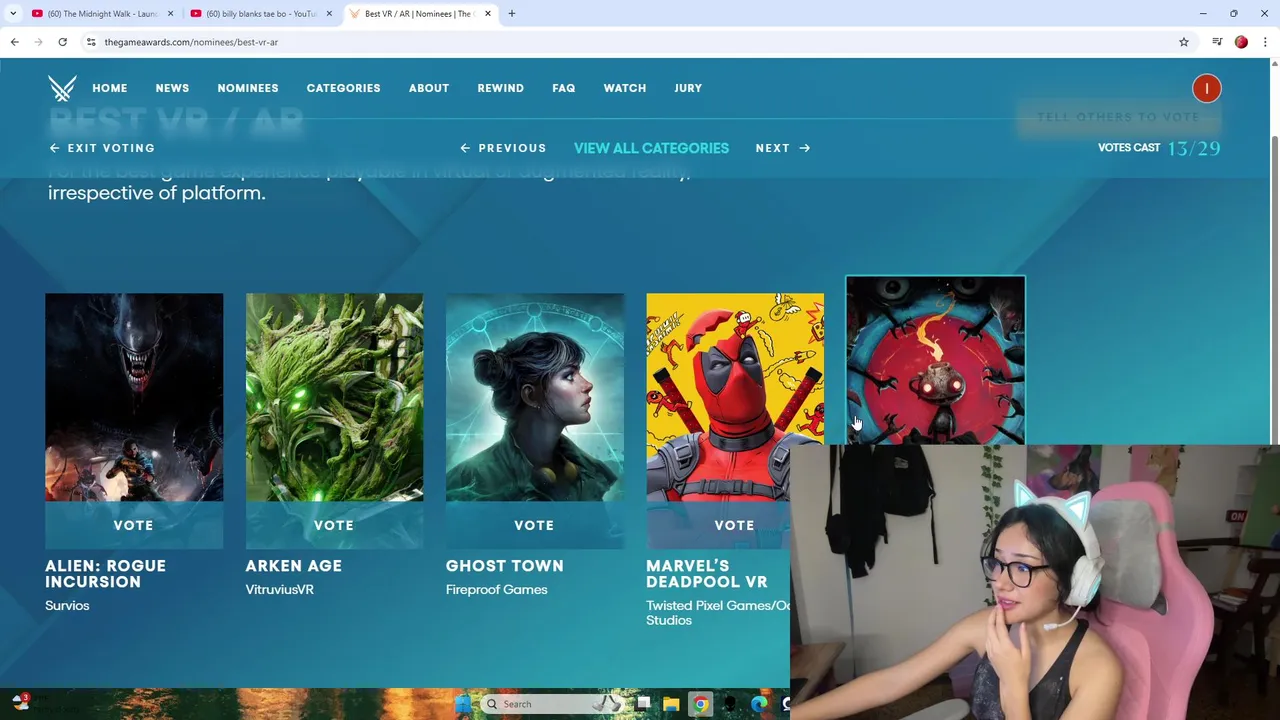The image size is (1280, 720).
Task: Open the site information icon in address bar
Action: pyautogui.click(x=91, y=42)
